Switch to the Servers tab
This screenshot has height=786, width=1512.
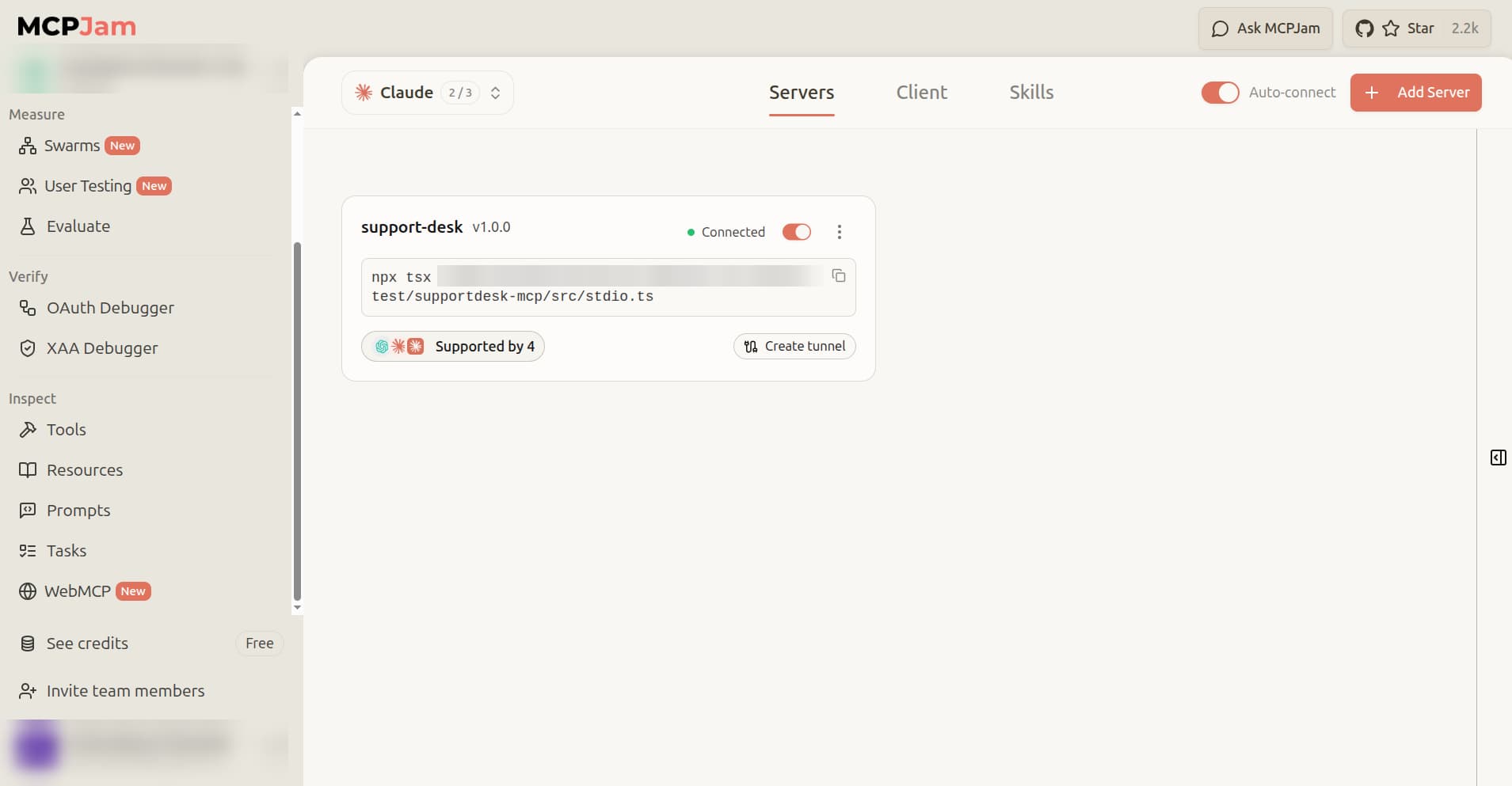(x=802, y=93)
